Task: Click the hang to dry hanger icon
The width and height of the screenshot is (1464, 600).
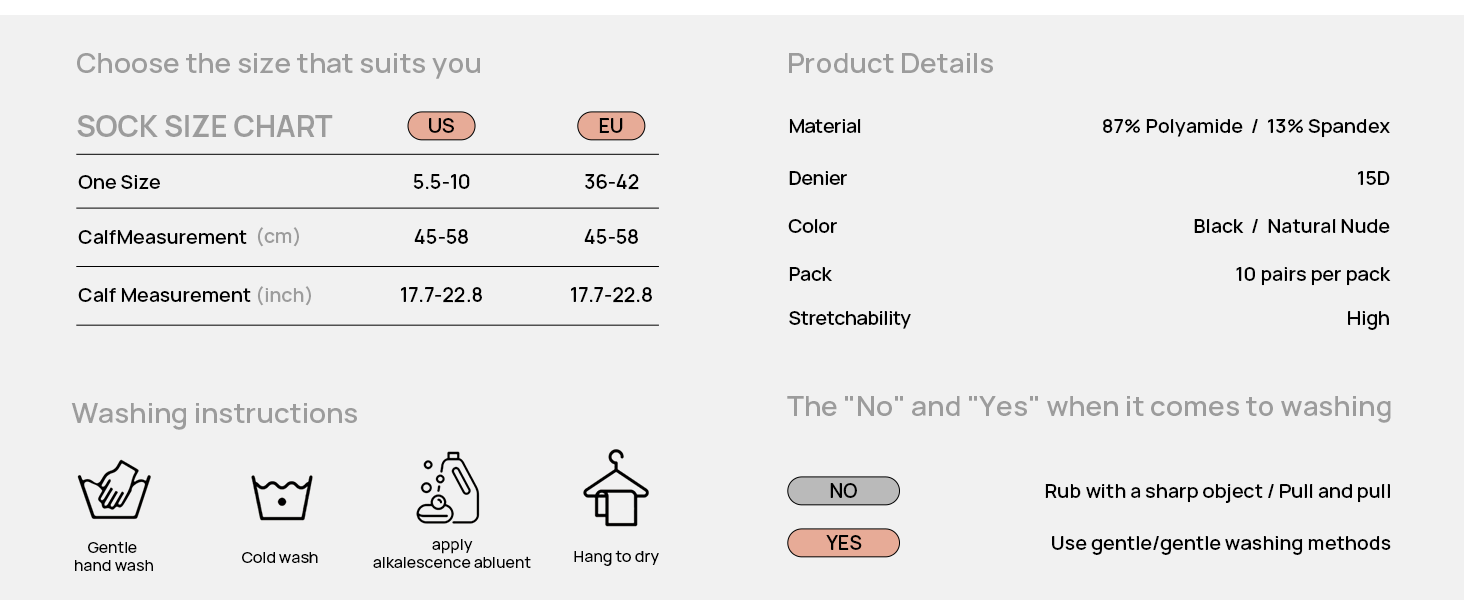Action: [616, 488]
